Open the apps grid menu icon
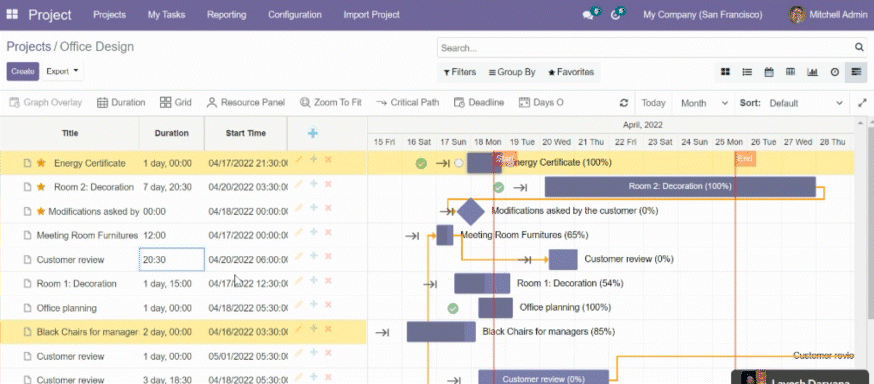The image size is (874, 384). (12, 15)
